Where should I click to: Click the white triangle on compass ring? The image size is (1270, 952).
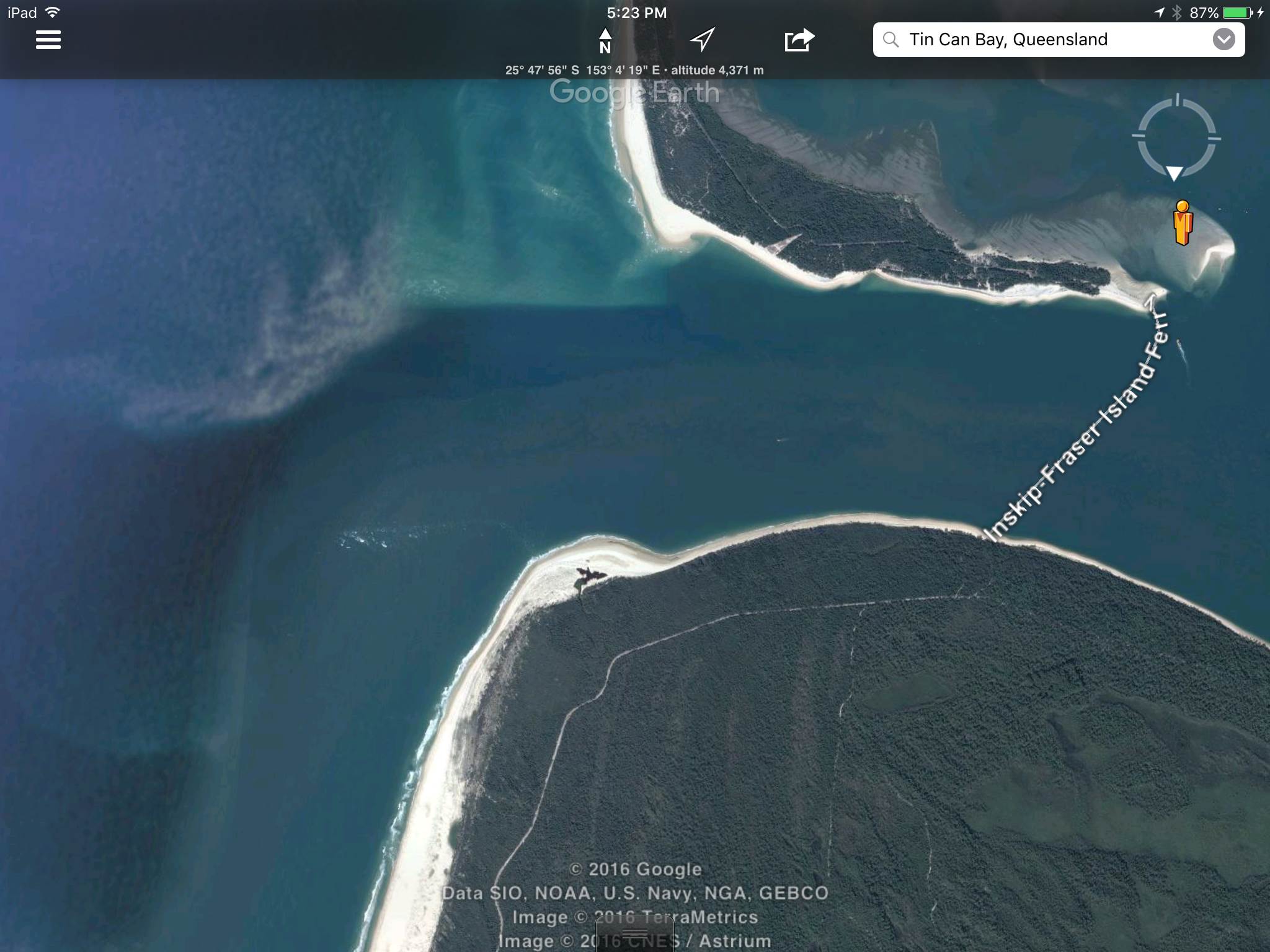1174,173
